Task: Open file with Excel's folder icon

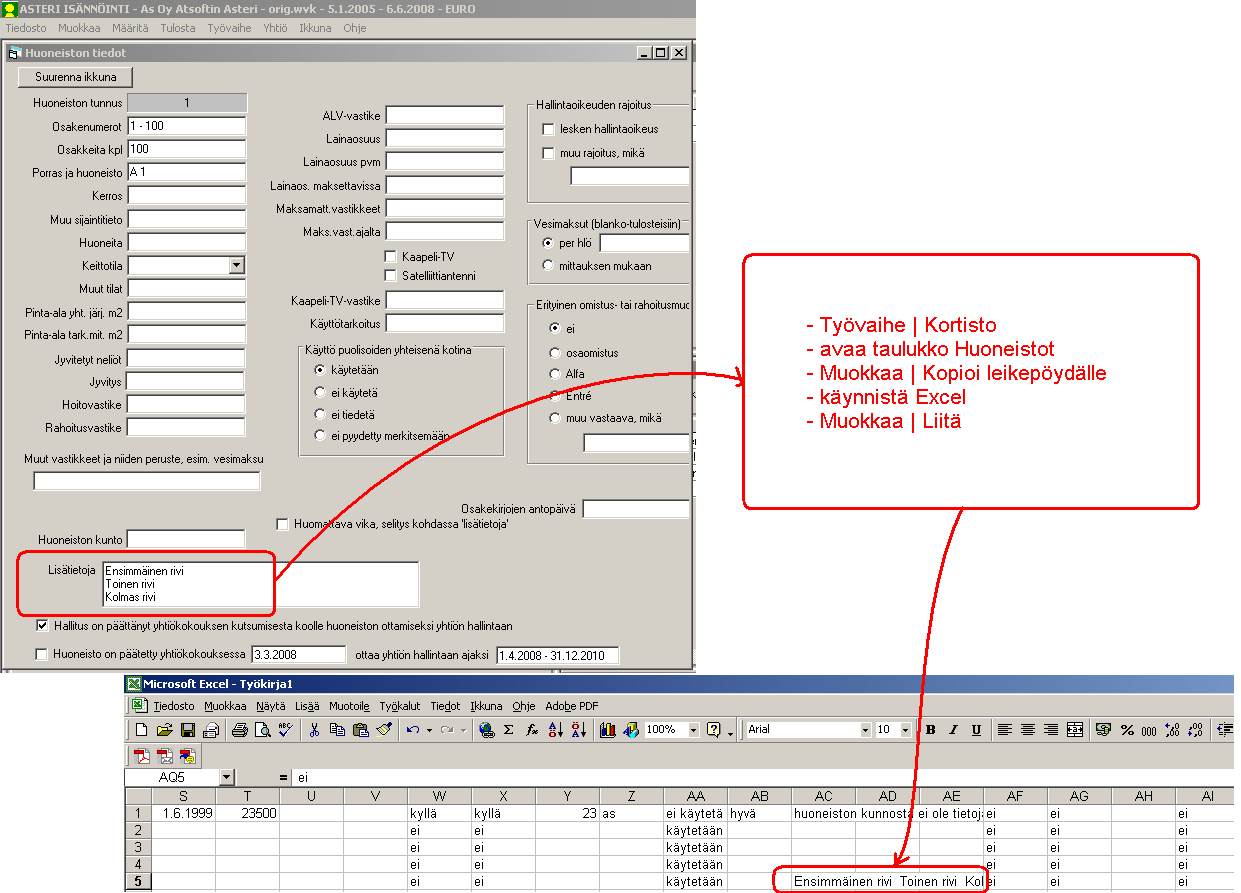Action: coord(164,730)
